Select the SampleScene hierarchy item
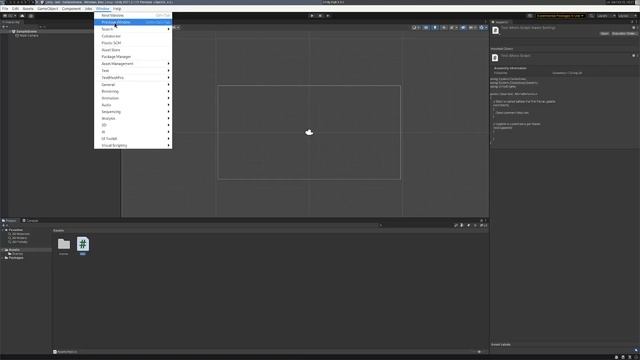The image size is (640, 360). [27, 31]
